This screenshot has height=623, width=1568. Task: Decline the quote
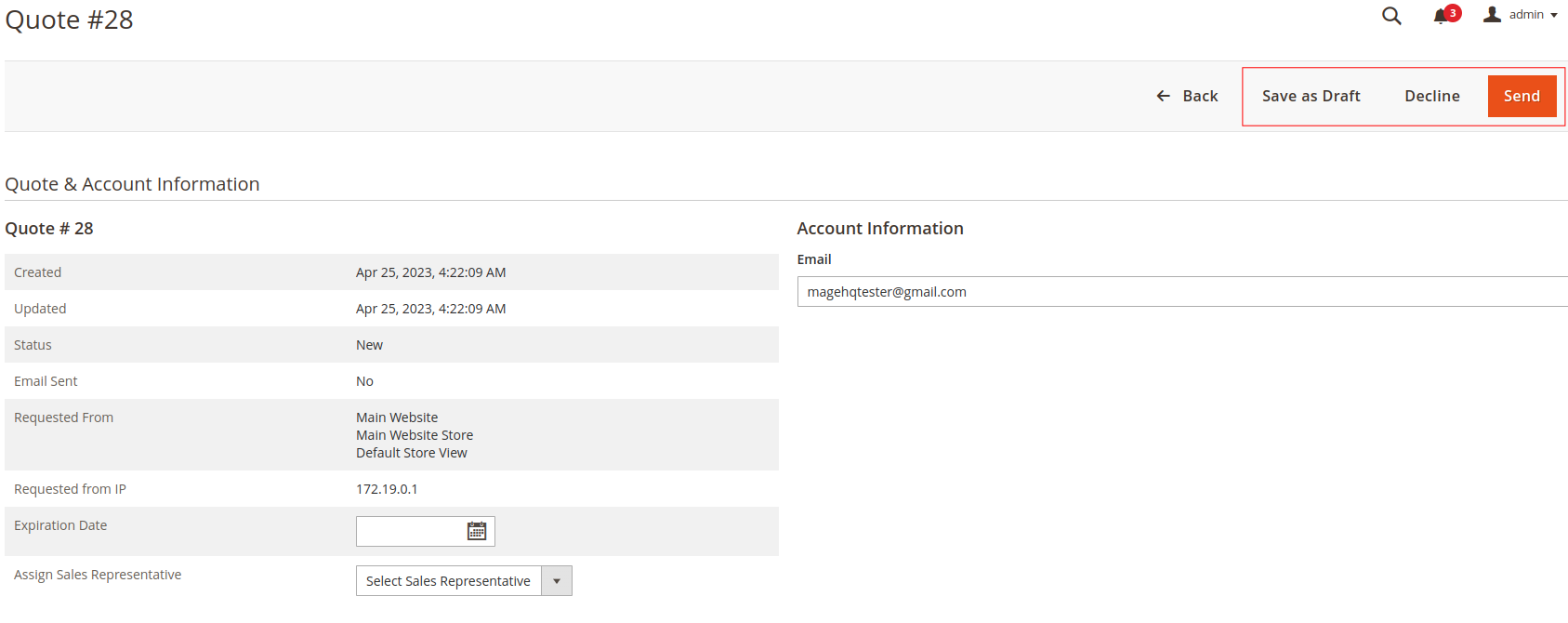coord(1431,96)
